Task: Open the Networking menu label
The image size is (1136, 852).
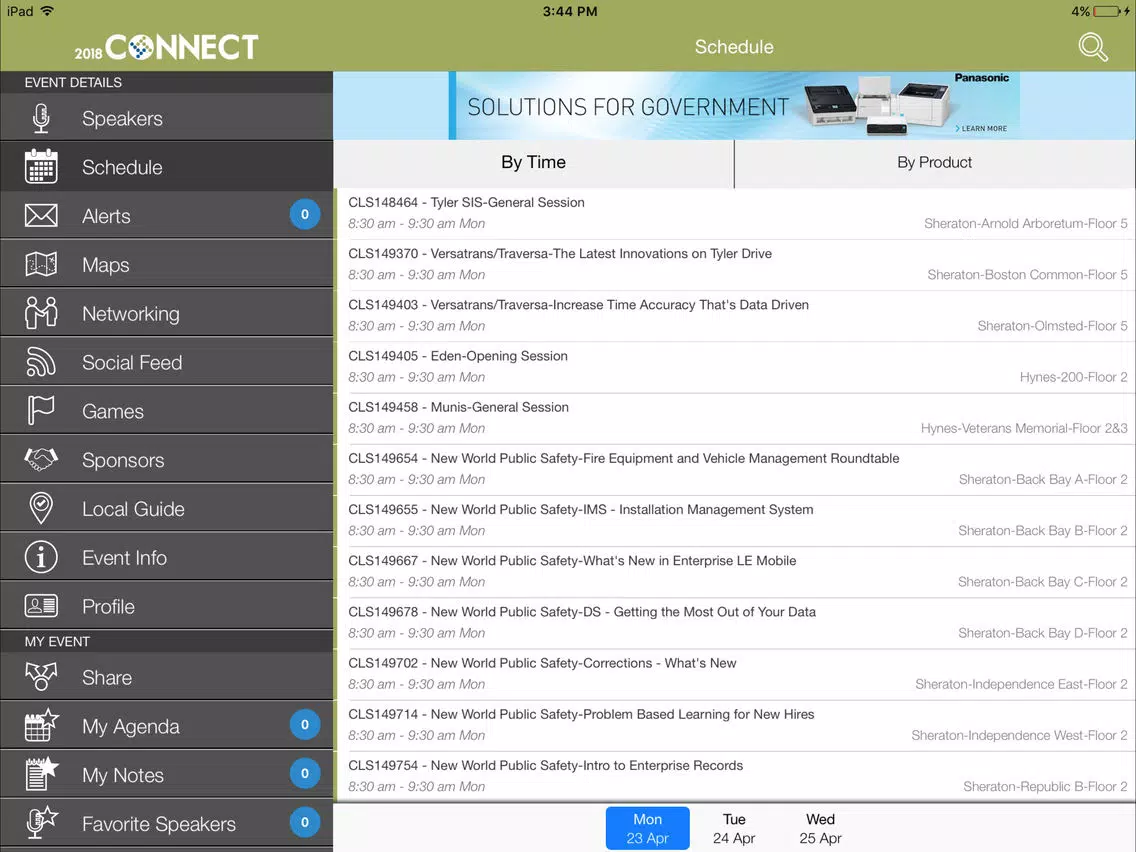Action: [130, 314]
